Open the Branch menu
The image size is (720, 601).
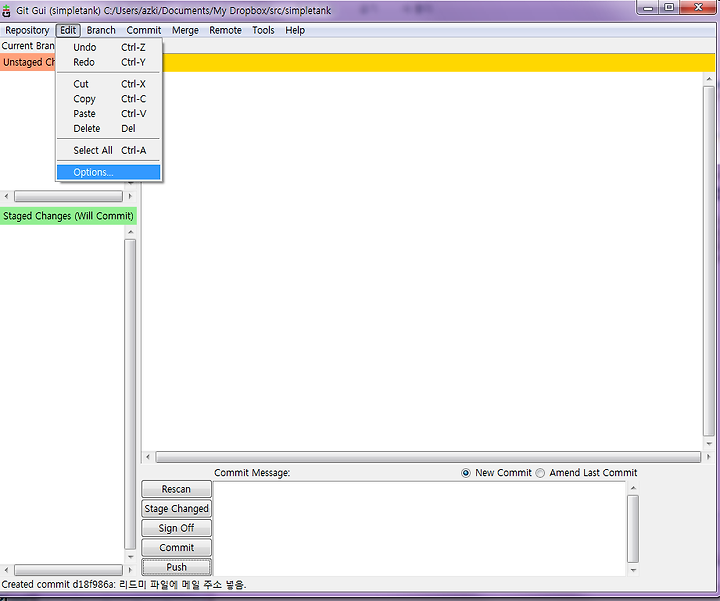[x=101, y=30]
